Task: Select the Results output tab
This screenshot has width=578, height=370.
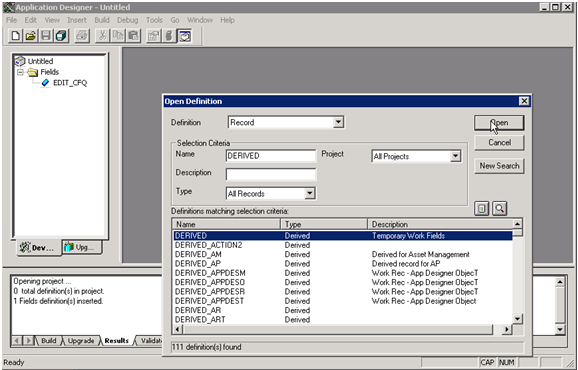Action: click(116, 341)
